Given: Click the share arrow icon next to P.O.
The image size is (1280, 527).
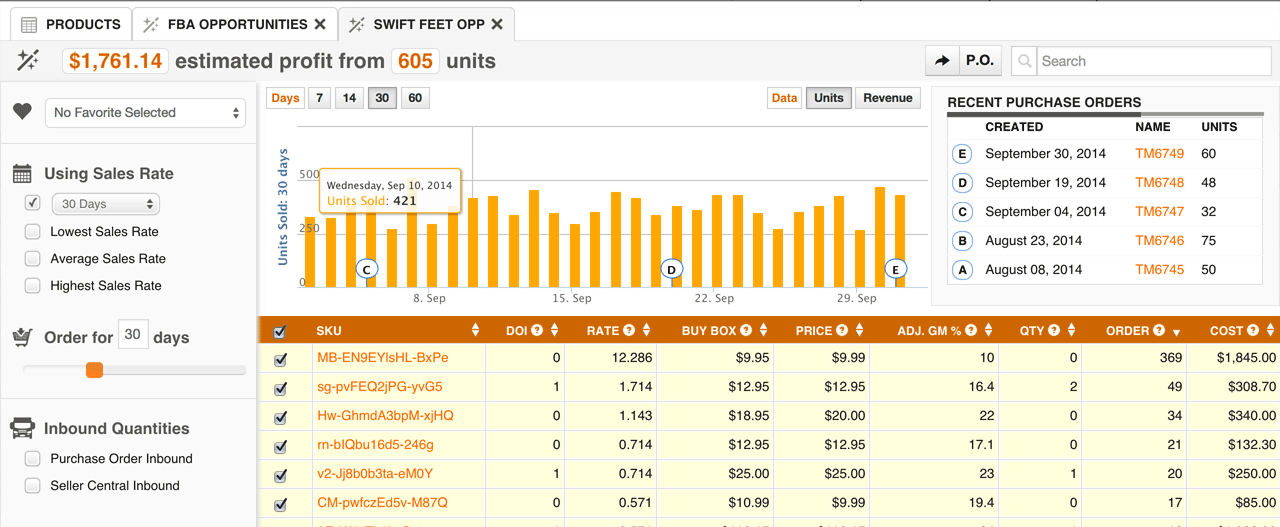Looking at the screenshot, I should (942, 61).
